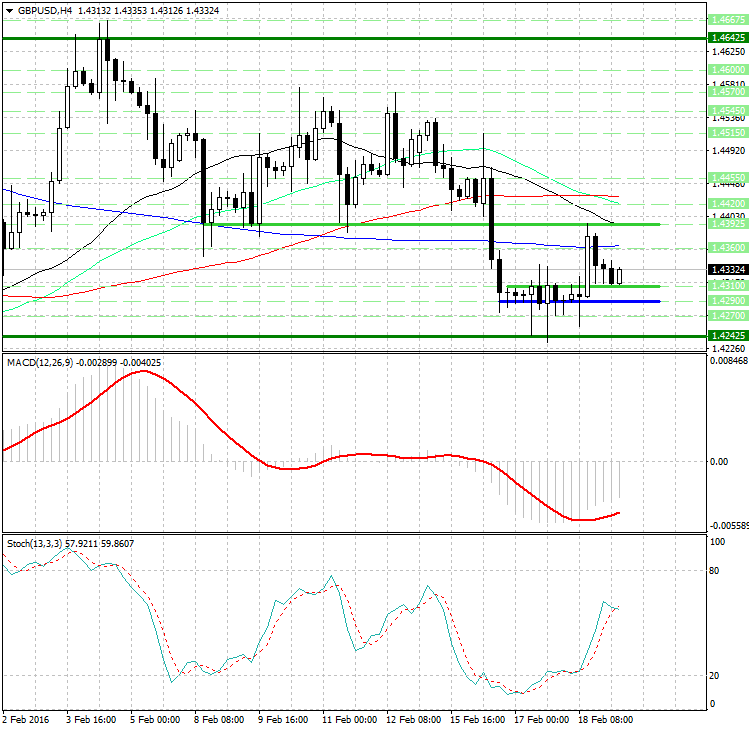The width and height of the screenshot is (749, 731).
Task: Click the most recent candlestick
Action: point(620,276)
